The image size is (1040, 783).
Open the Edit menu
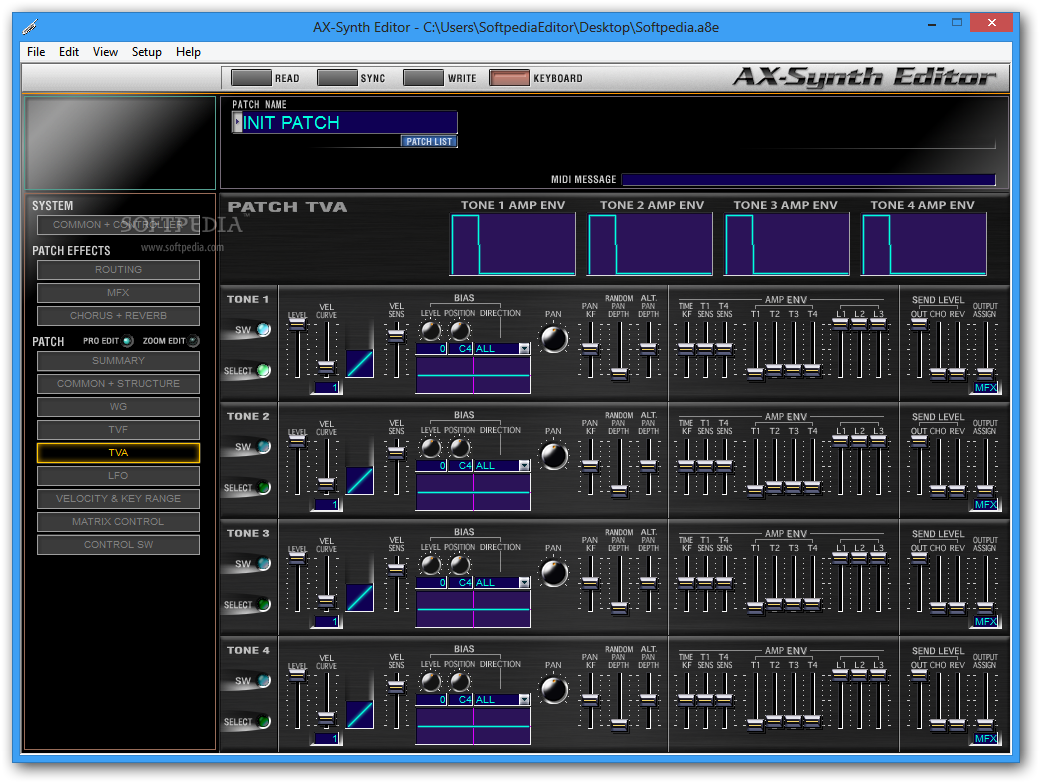(x=68, y=52)
